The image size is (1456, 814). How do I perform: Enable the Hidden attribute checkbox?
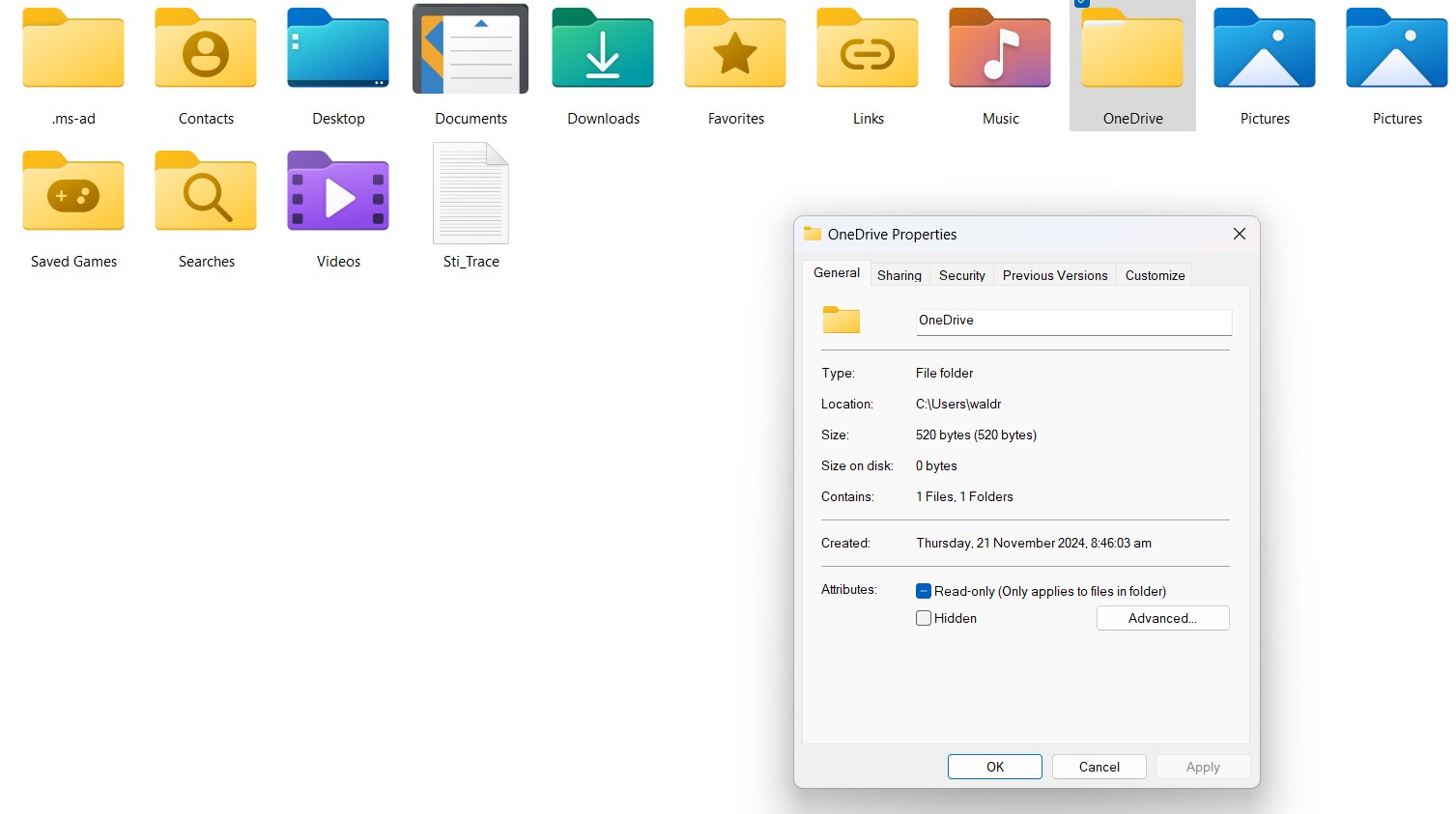[x=924, y=618]
